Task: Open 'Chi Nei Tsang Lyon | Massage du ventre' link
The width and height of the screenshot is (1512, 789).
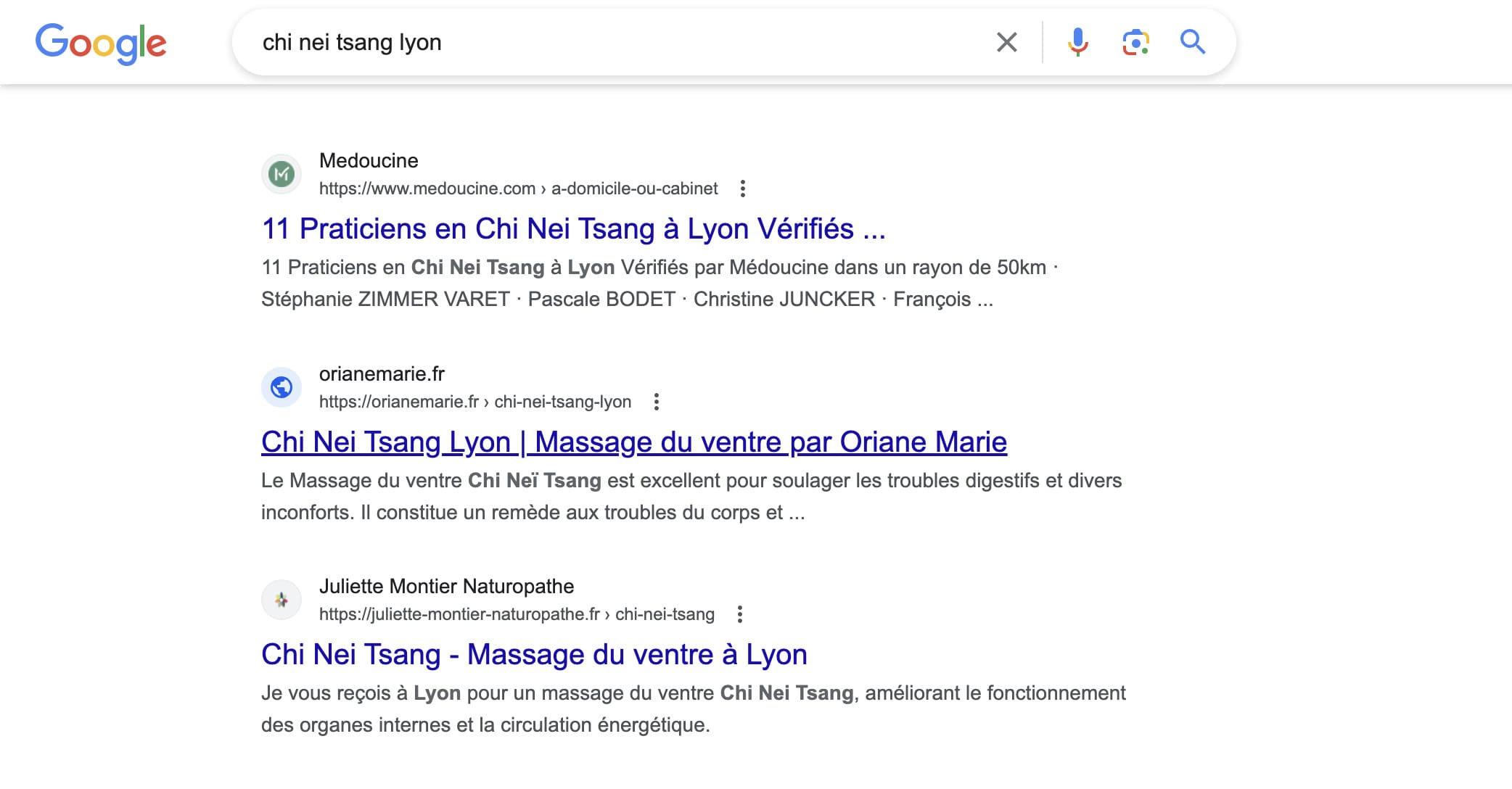Action: point(634,442)
